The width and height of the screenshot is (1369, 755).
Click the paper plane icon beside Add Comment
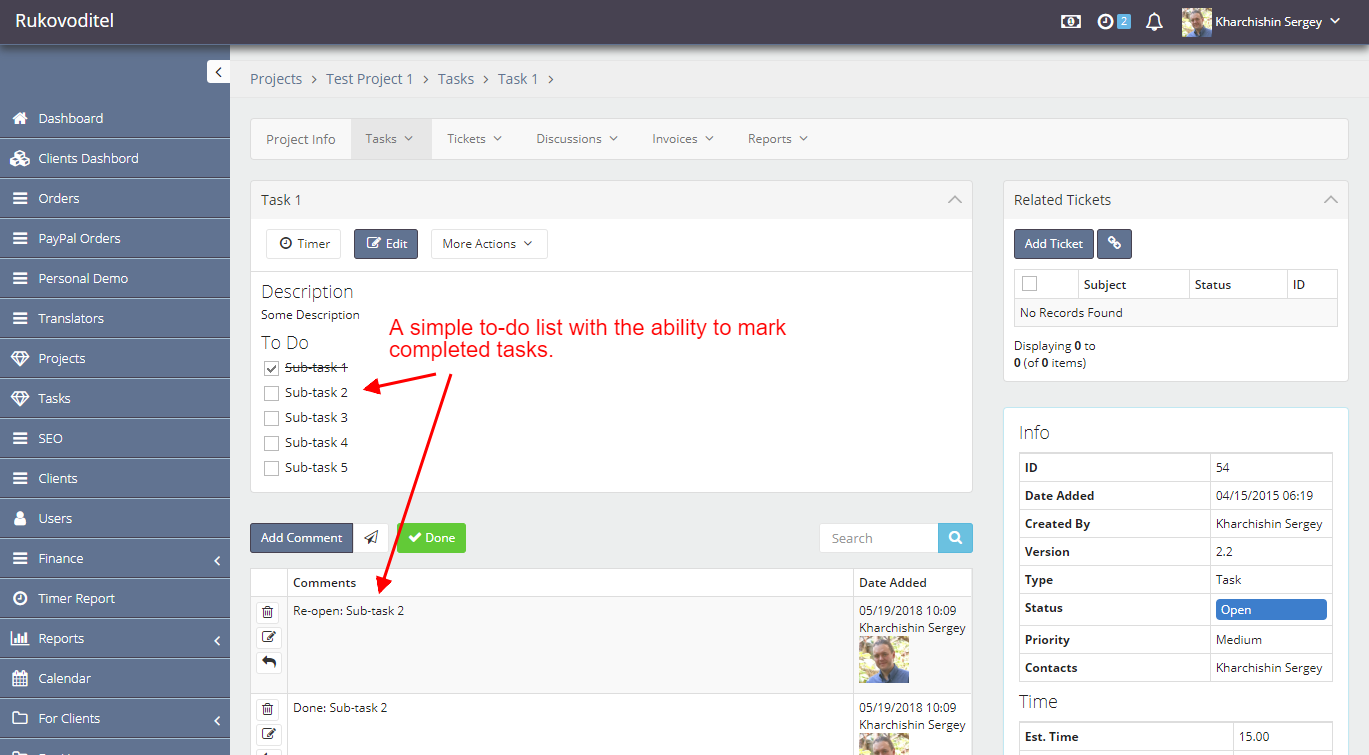(x=371, y=538)
